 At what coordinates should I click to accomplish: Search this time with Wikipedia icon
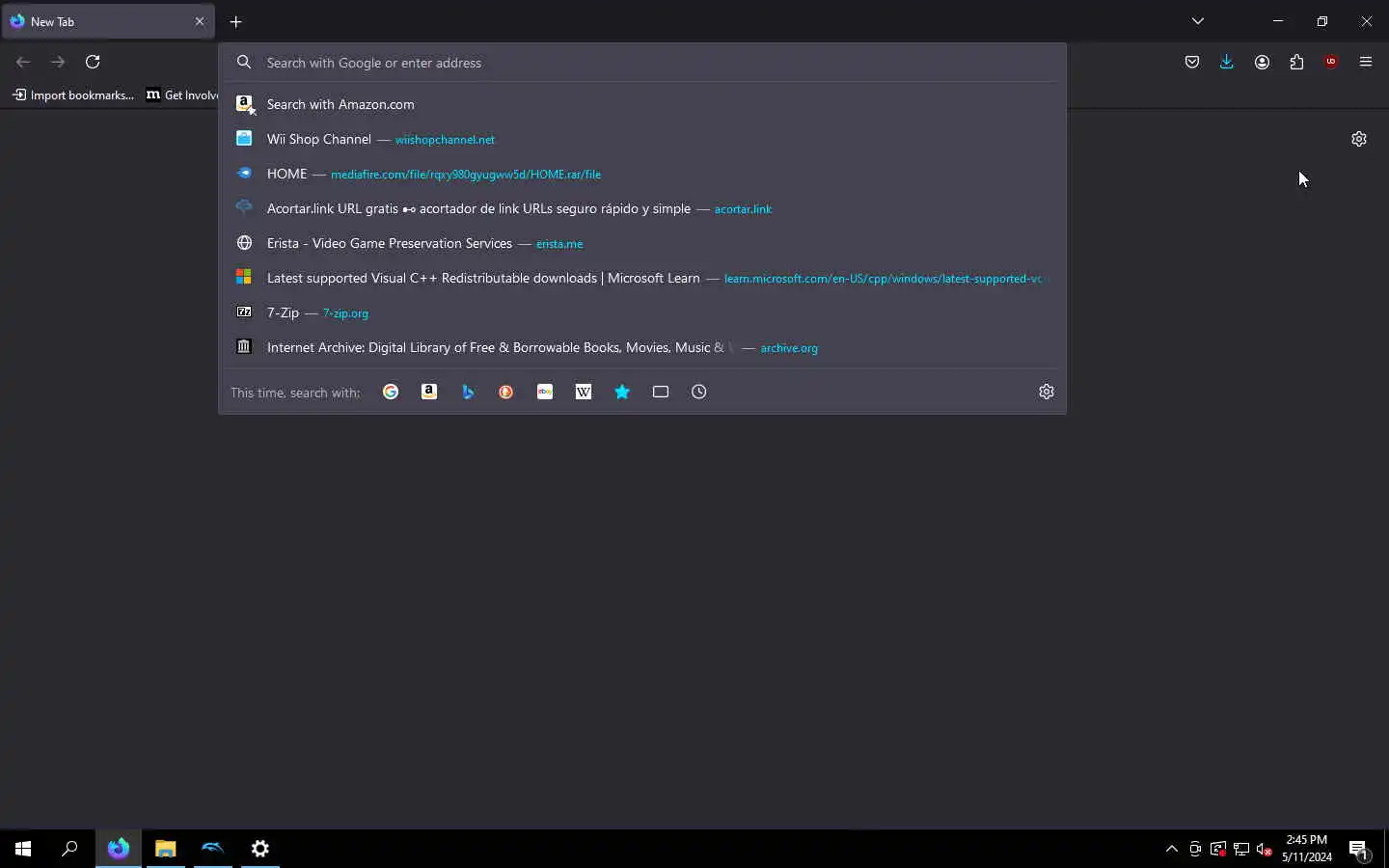click(584, 392)
